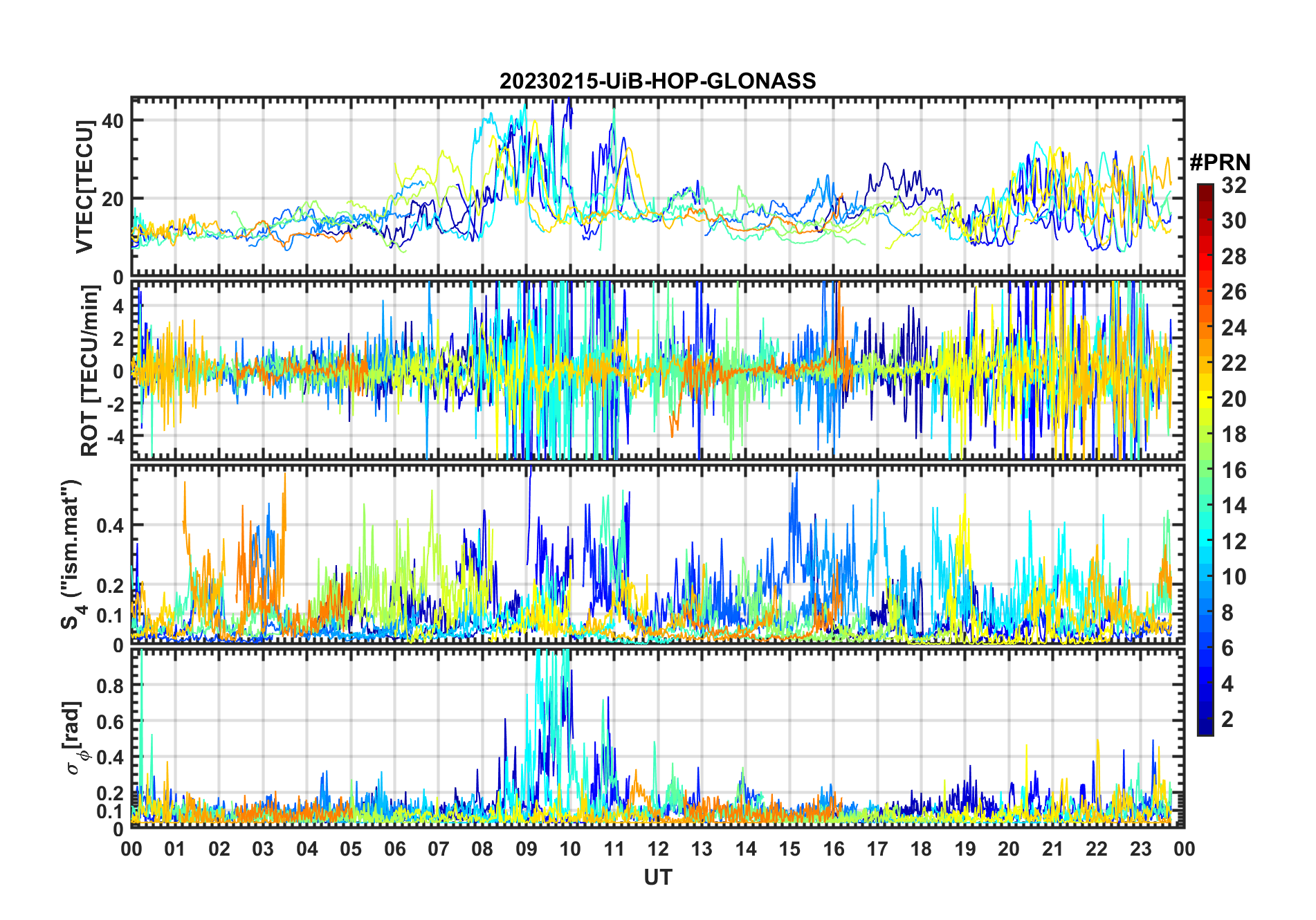Select colorbar tick label "26"
Screen dimensions: 1316x920
click(x=1234, y=292)
